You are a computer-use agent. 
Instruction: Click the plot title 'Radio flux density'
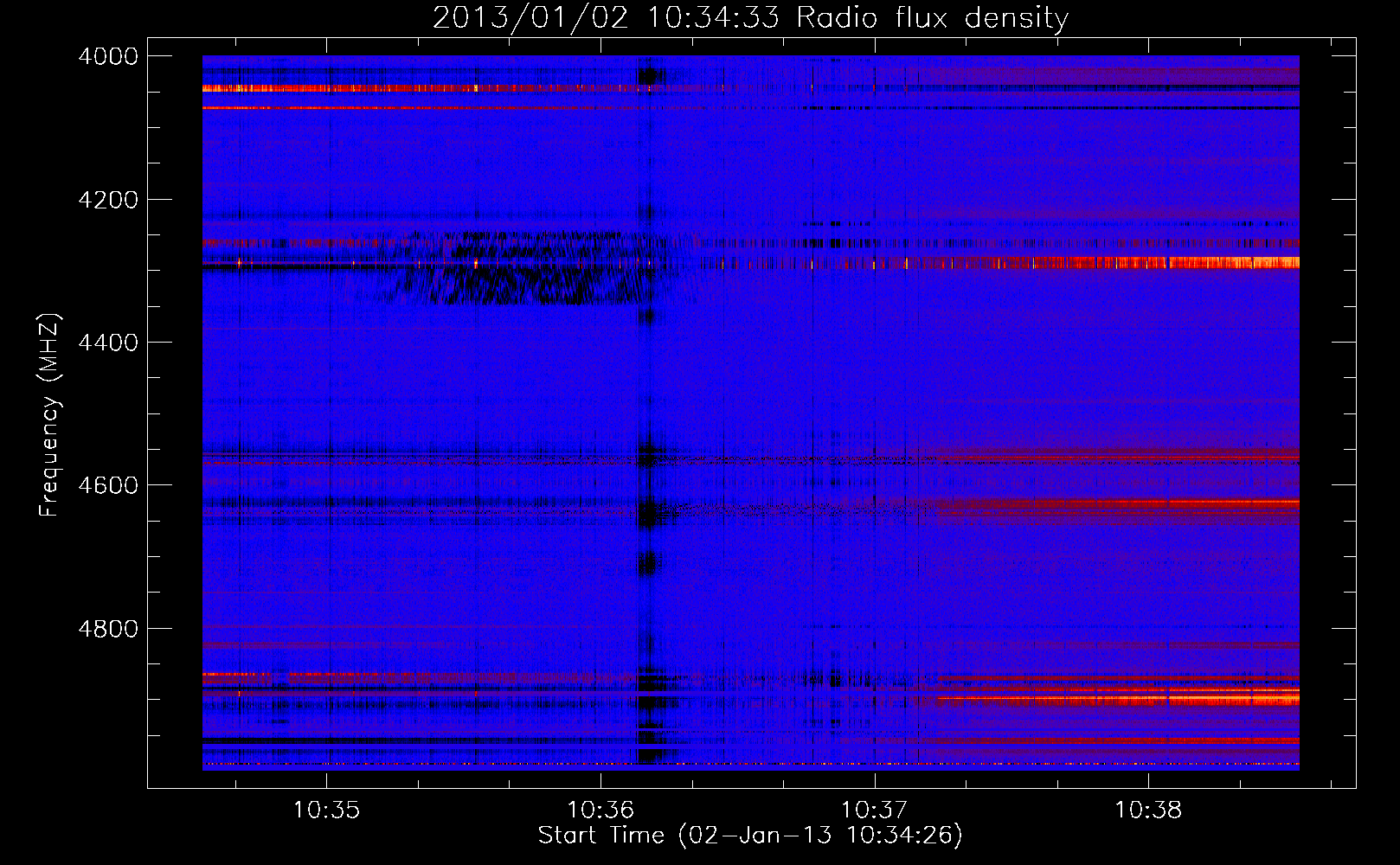click(x=932, y=18)
